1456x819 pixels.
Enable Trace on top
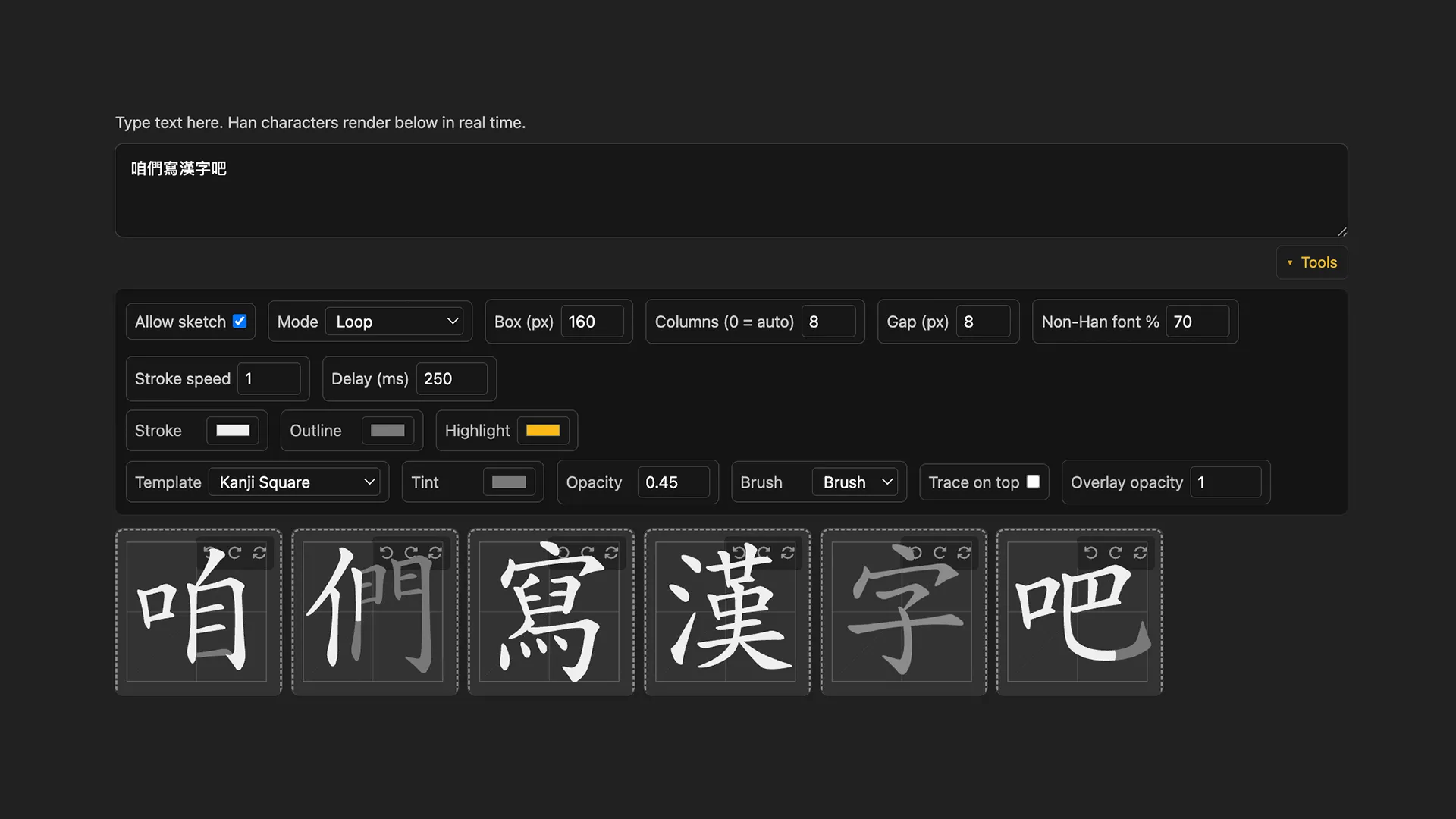[x=1033, y=482]
